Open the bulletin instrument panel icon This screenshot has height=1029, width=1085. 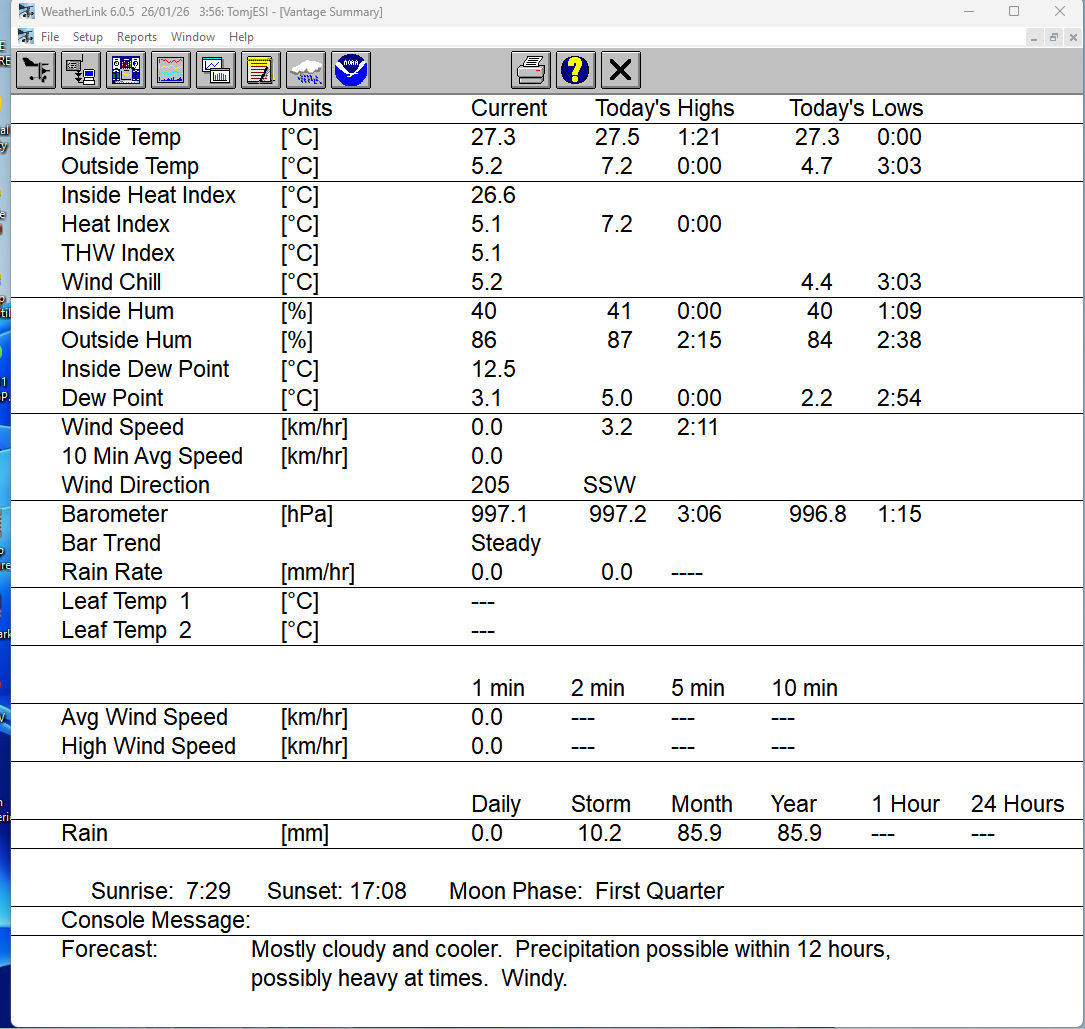(x=126, y=70)
